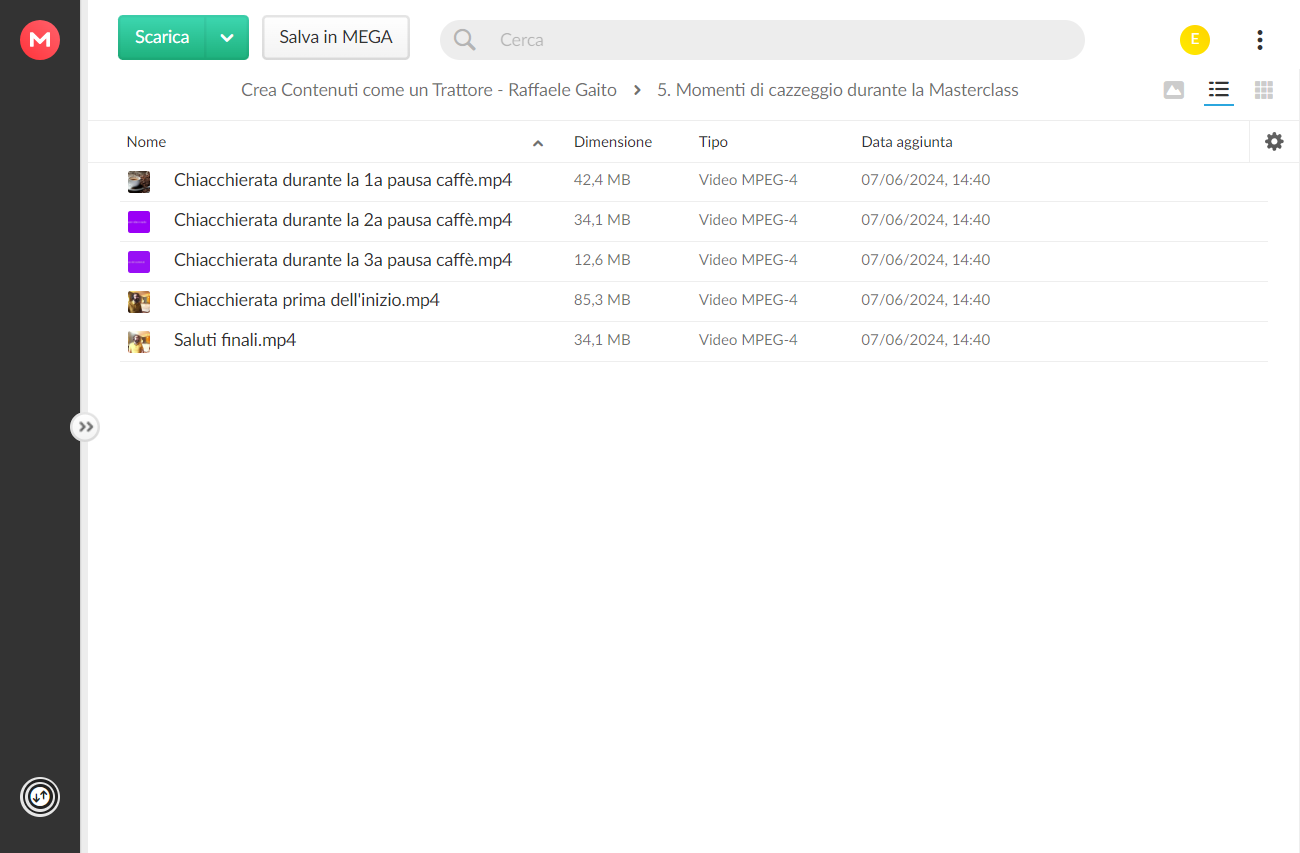Click the 34,1 MB size of 2a pausa caffè

coord(602,220)
